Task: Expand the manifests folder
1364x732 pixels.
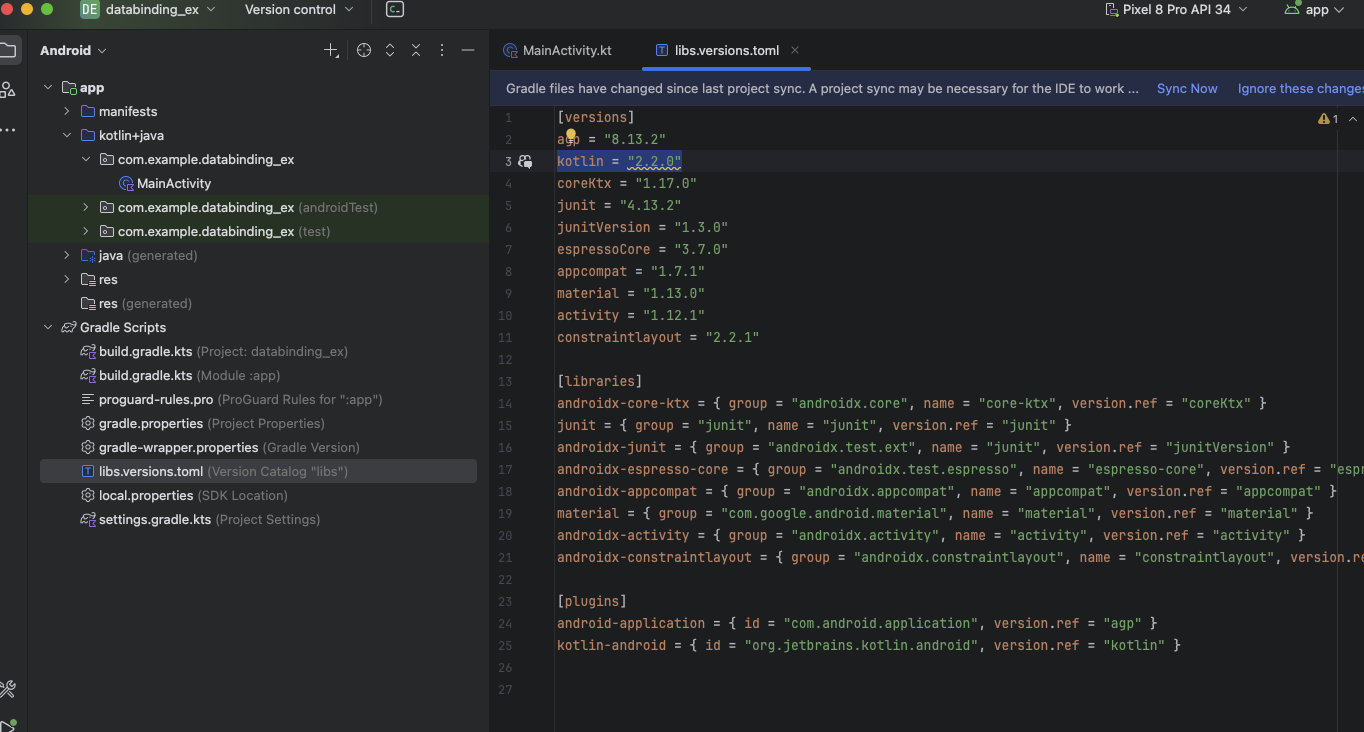Action: (x=67, y=111)
